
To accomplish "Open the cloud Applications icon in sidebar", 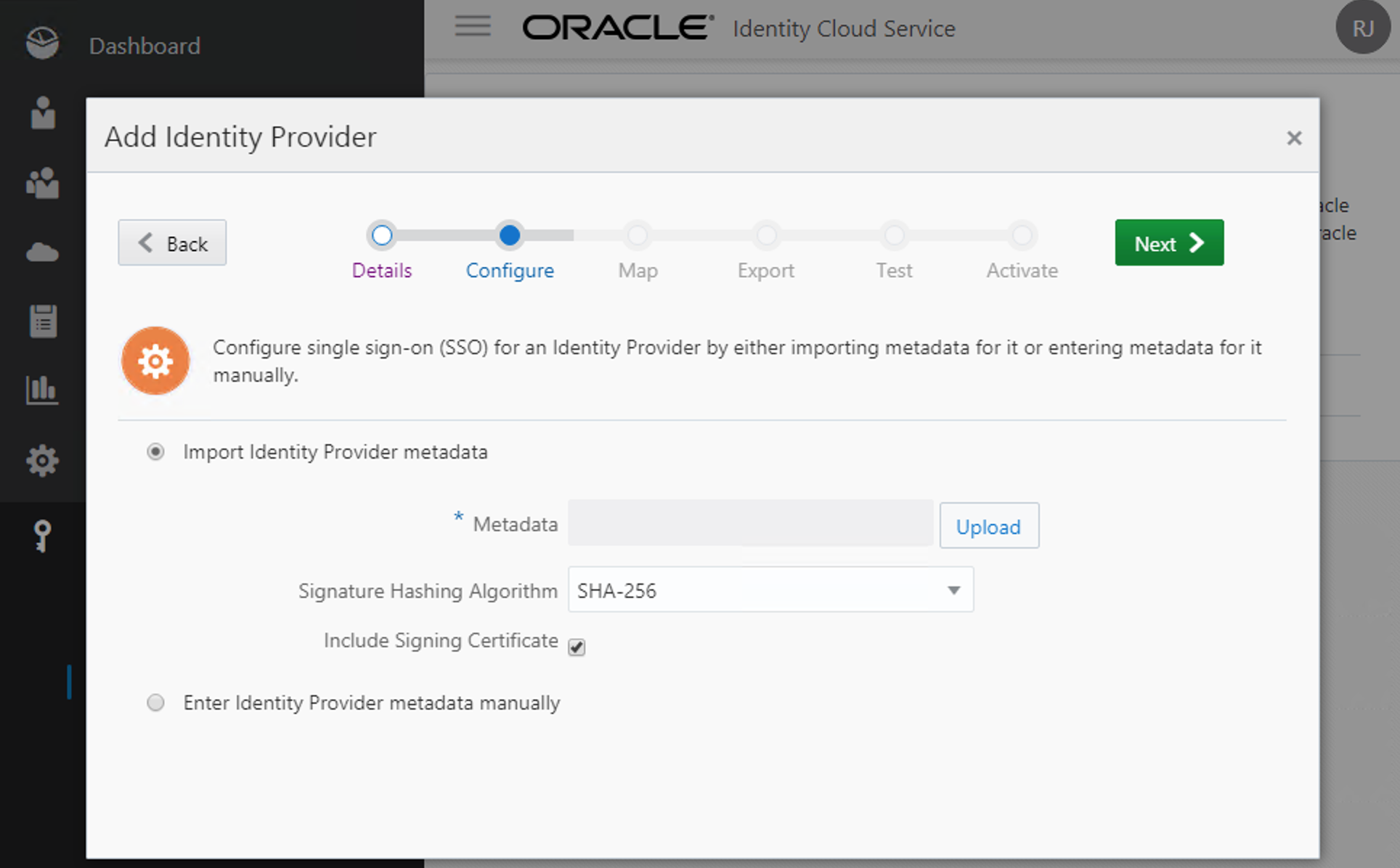I will click(x=42, y=252).
